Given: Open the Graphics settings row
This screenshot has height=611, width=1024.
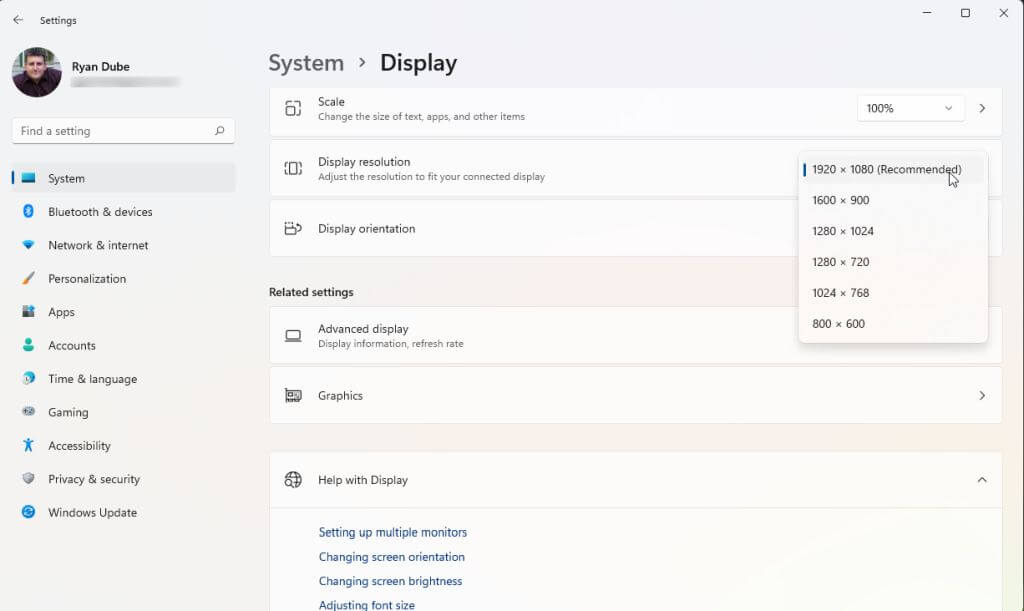Looking at the screenshot, I should pos(635,396).
